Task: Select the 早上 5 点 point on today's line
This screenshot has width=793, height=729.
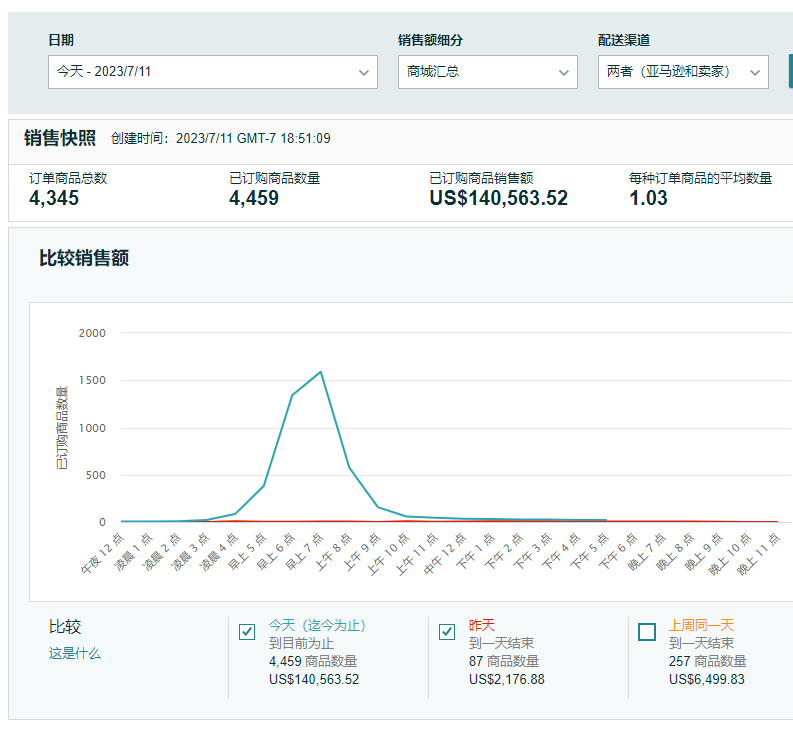Action: pos(264,486)
